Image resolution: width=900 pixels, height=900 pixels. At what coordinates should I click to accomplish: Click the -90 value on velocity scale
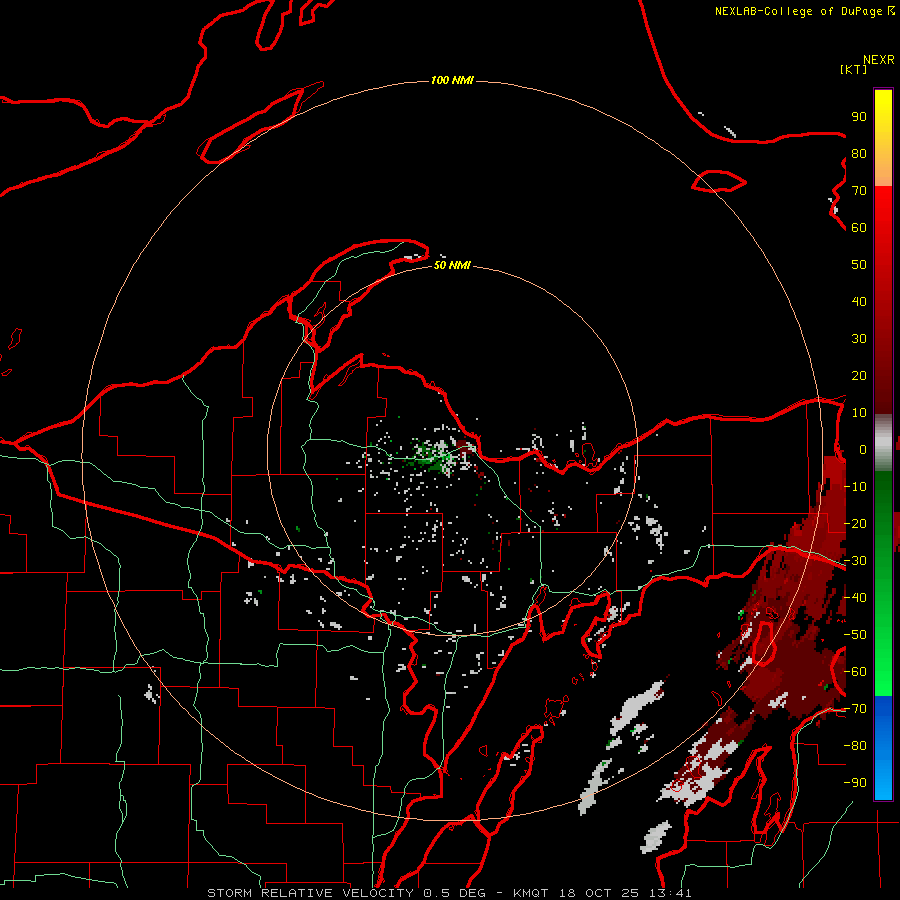[x=855, y=783]
